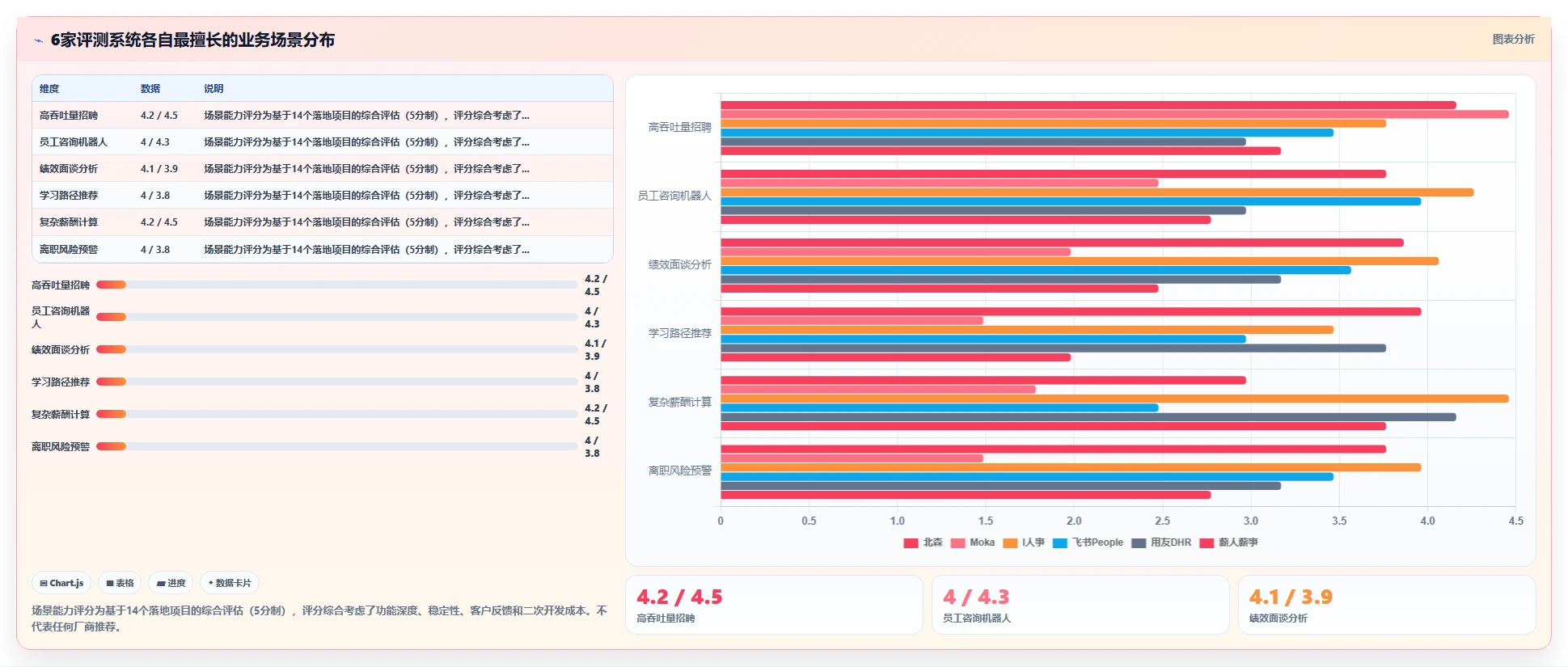The image size is (1568, 667).
Task: Open the 图表分析 label at top right
Action: pyautogui.click(x=1513, y=39)
